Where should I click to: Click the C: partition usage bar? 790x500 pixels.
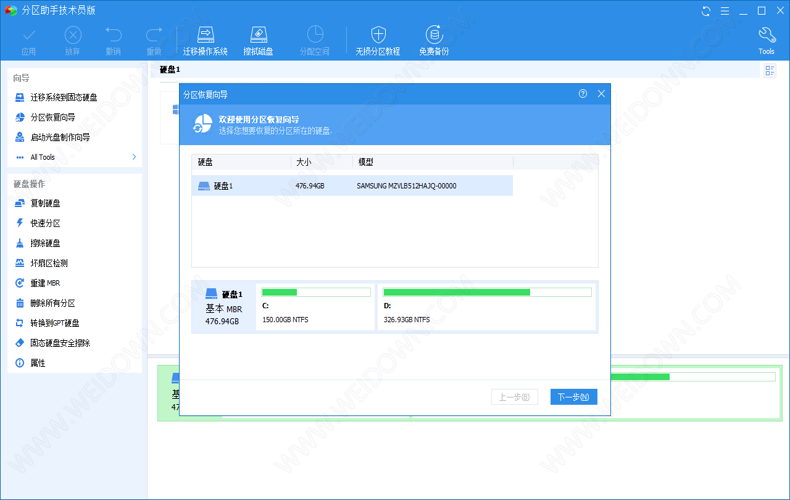pos(315,292)
